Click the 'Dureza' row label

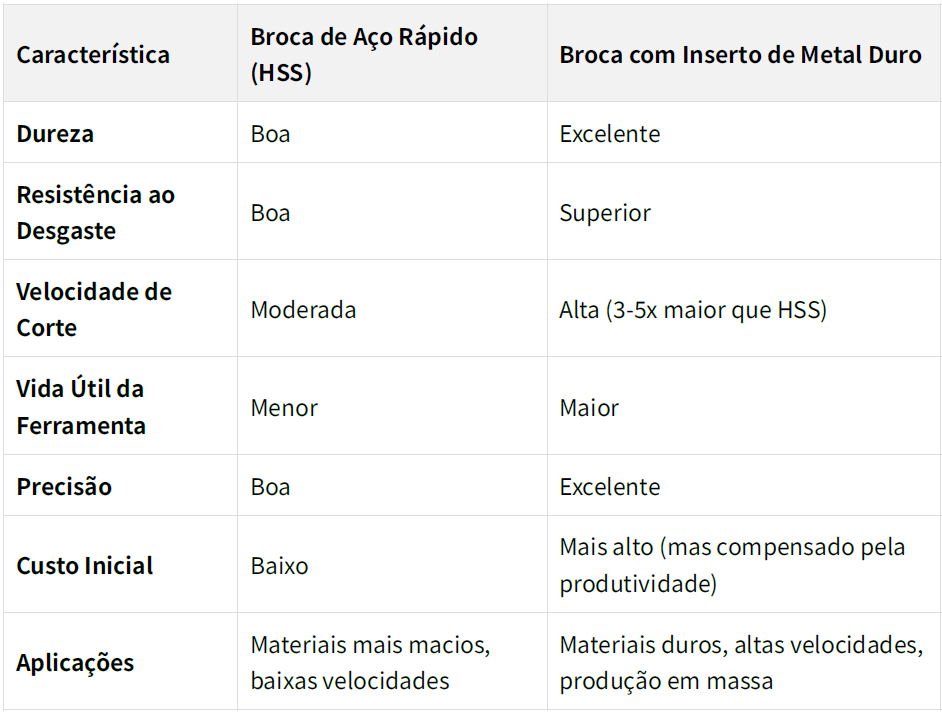point(55,134)
